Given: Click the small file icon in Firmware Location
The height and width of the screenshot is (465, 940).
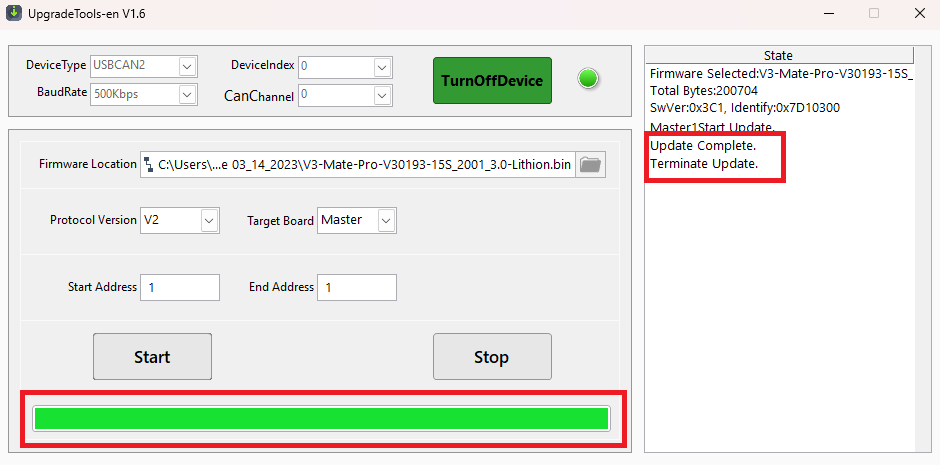Looking at the screenshot, I should pos(149,165).
